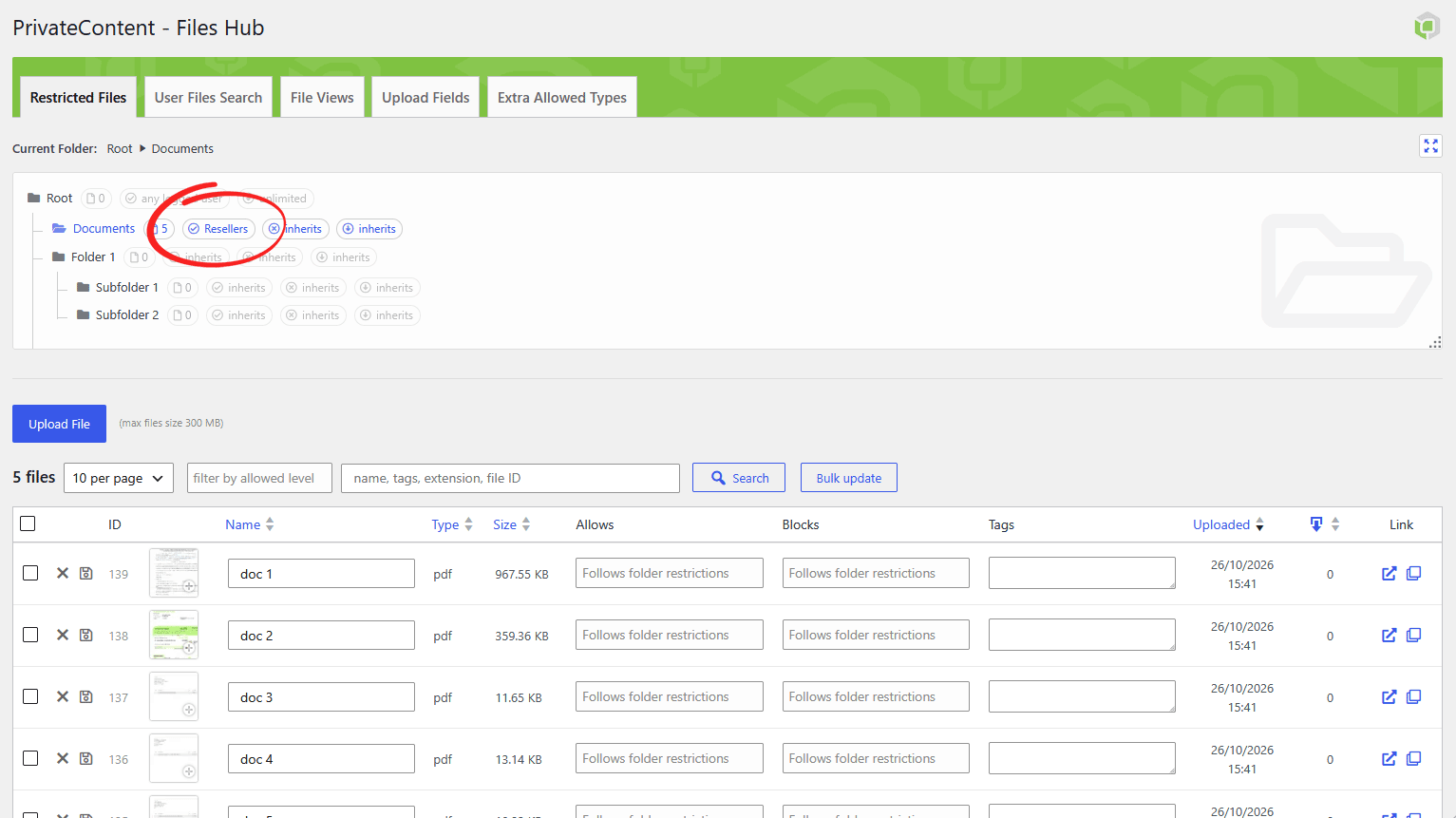
Task: Open Extra Allowed Types tab
Action: pos(562,97)
